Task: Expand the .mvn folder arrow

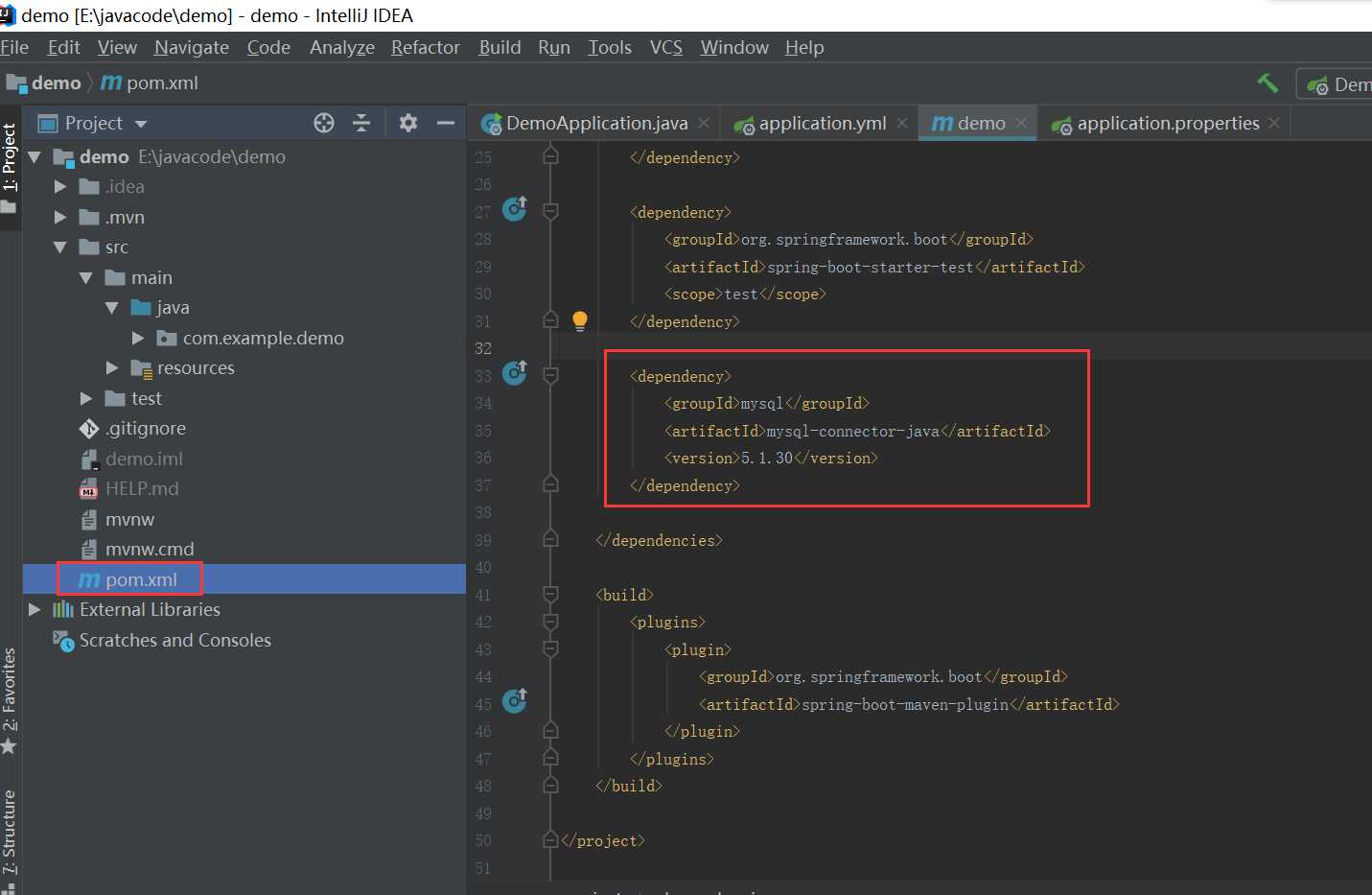Action: [60, 217]
